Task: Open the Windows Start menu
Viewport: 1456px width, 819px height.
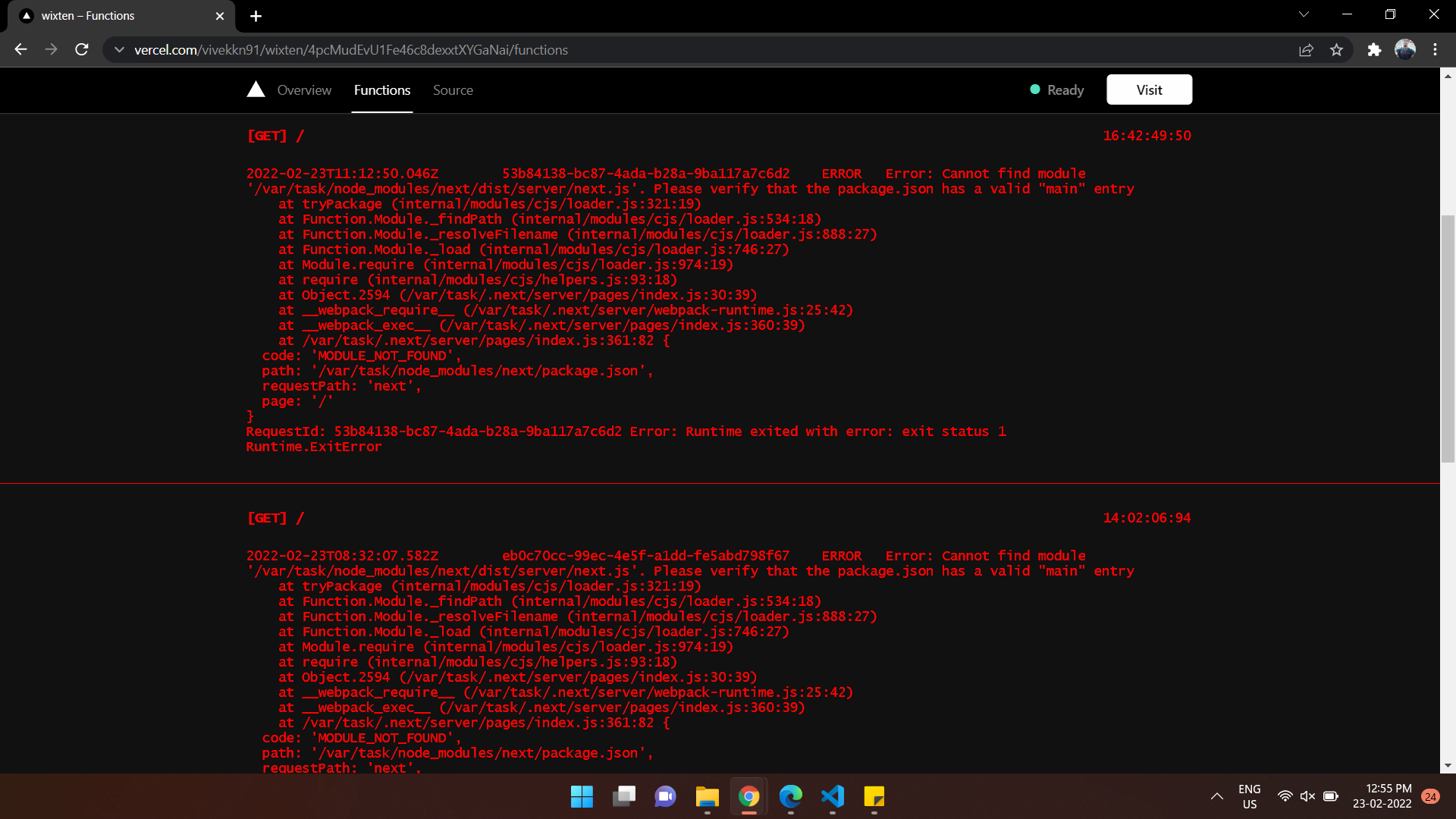Action: tap(582, 796)
